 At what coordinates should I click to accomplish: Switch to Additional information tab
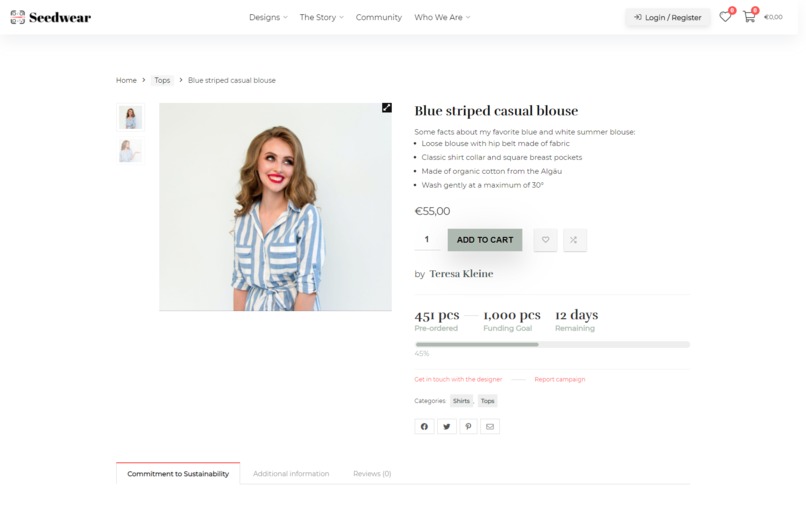[291, 474]
